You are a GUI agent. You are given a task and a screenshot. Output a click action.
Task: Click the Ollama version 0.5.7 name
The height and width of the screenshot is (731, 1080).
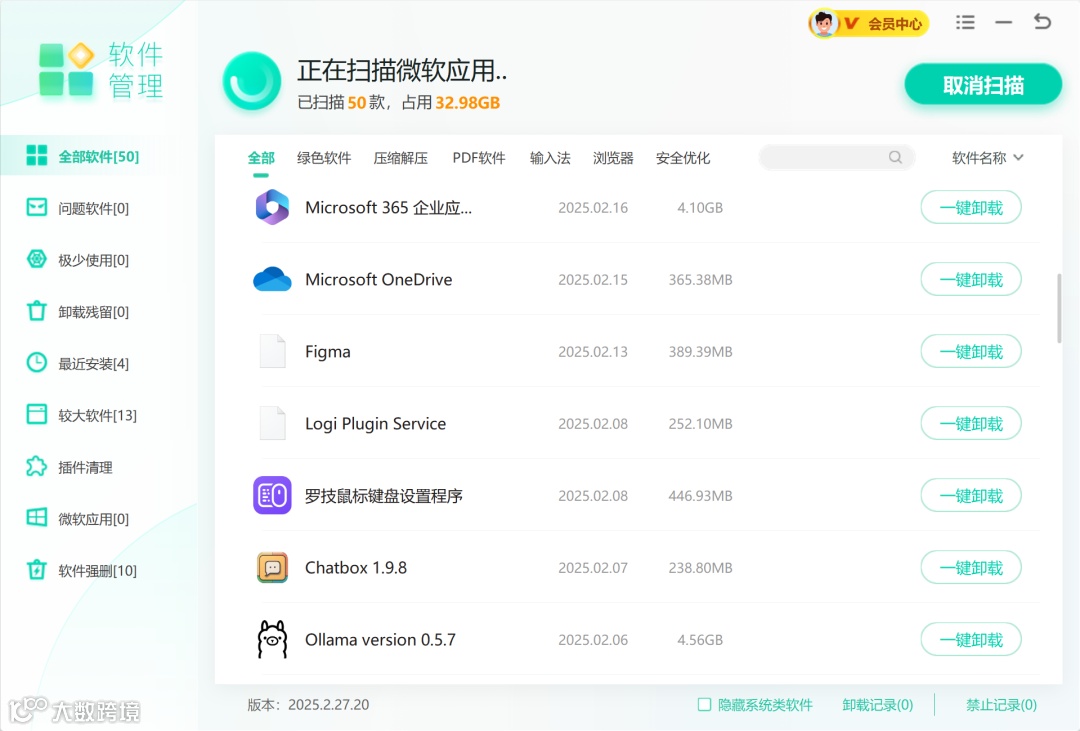pyautogui.click(x=380, y=639)
